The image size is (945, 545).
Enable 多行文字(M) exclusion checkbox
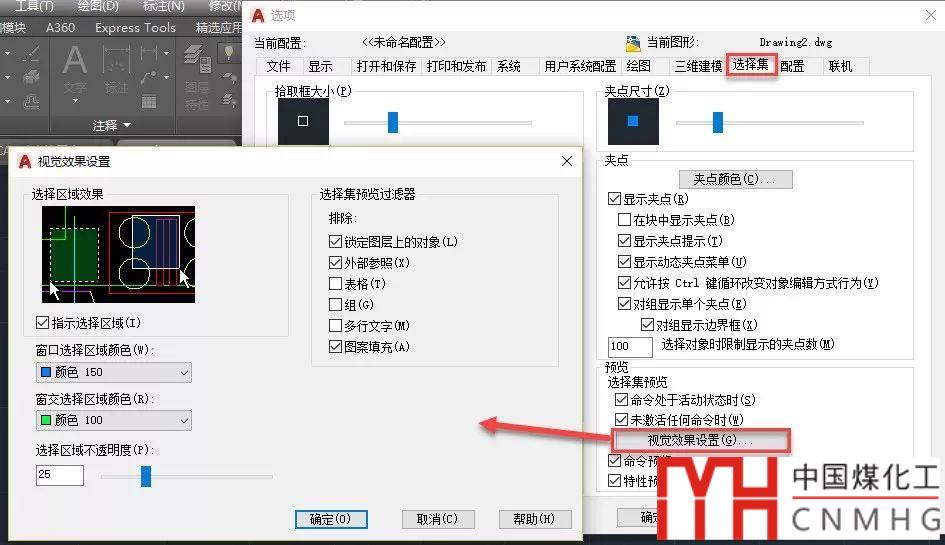pos(336,326)
